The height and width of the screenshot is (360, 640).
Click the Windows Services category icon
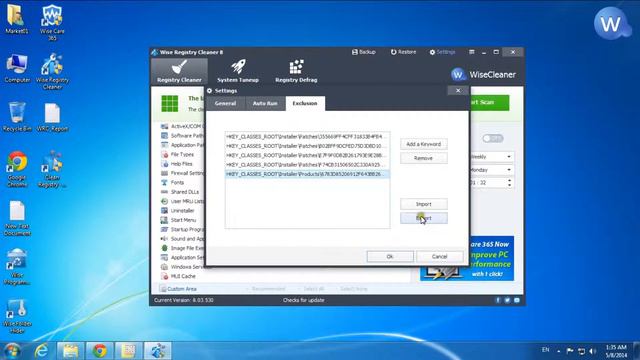[x=164, y=267]
